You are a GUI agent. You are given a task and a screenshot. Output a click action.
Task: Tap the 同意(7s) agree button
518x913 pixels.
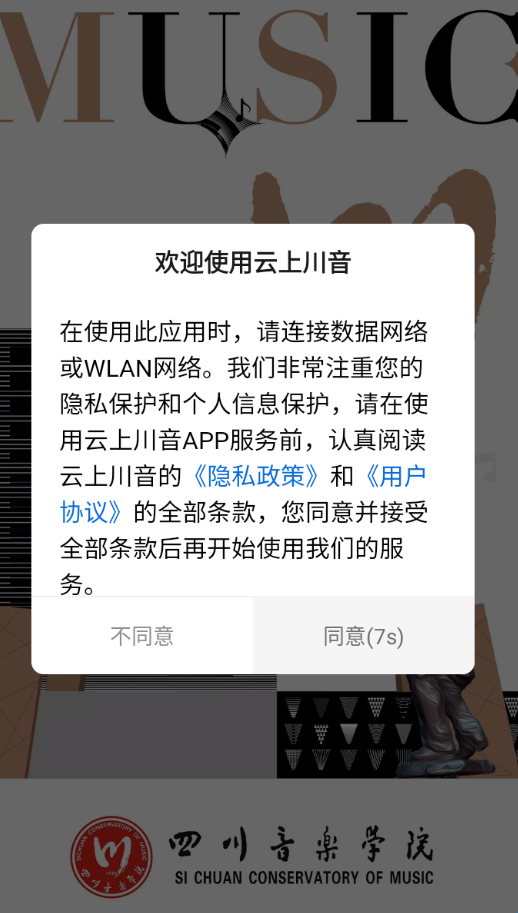pyautogui.click(x=364, y=636)
